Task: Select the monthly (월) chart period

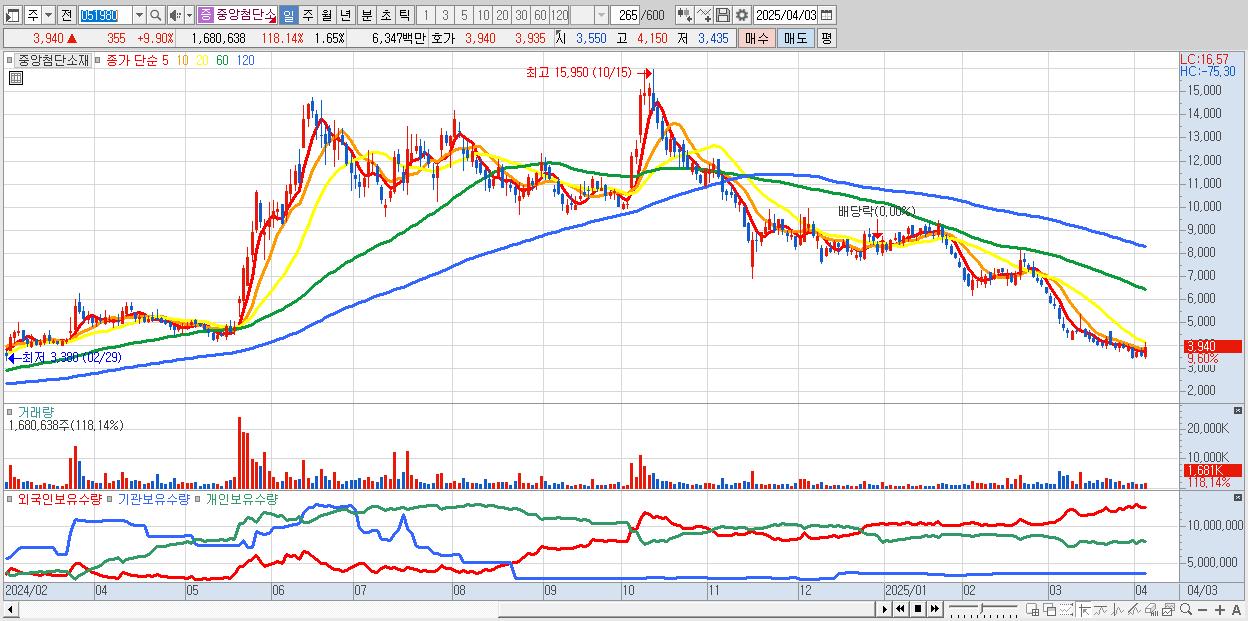Action: [326, 15]
